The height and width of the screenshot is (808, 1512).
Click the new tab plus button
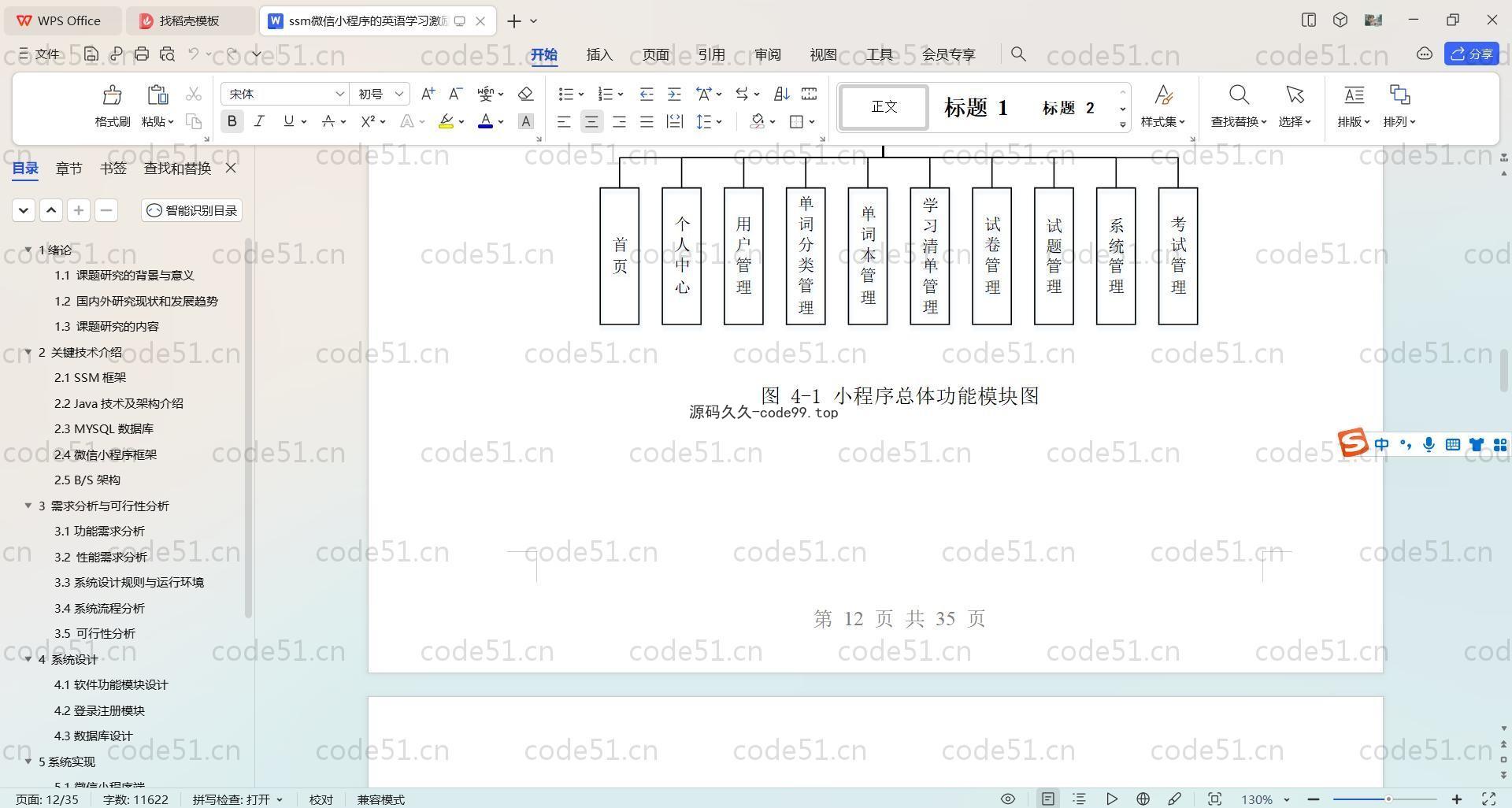tap(514, 20)
